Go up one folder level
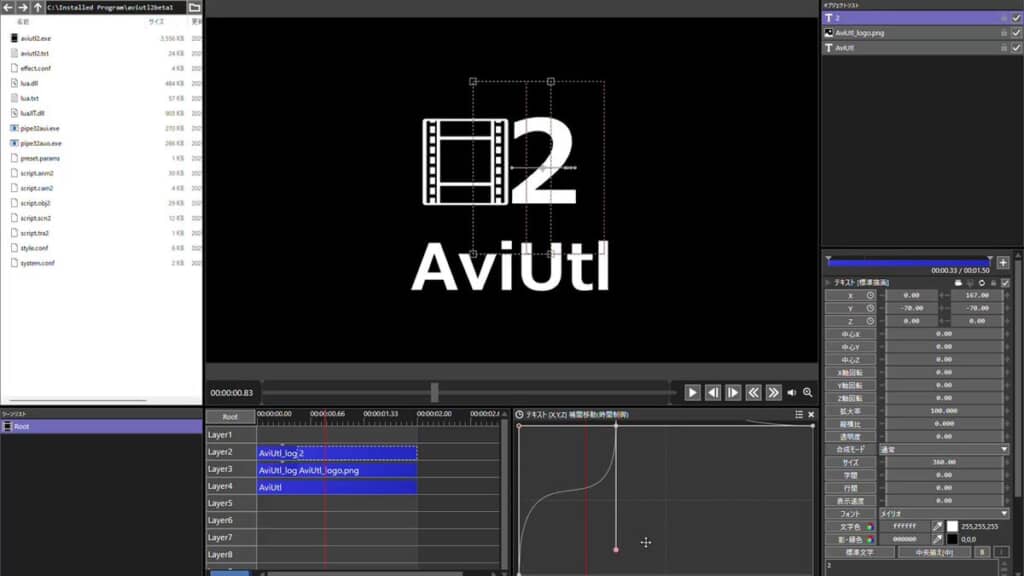This screenshot has width=1024, height=576. click(x=38, y=7)
